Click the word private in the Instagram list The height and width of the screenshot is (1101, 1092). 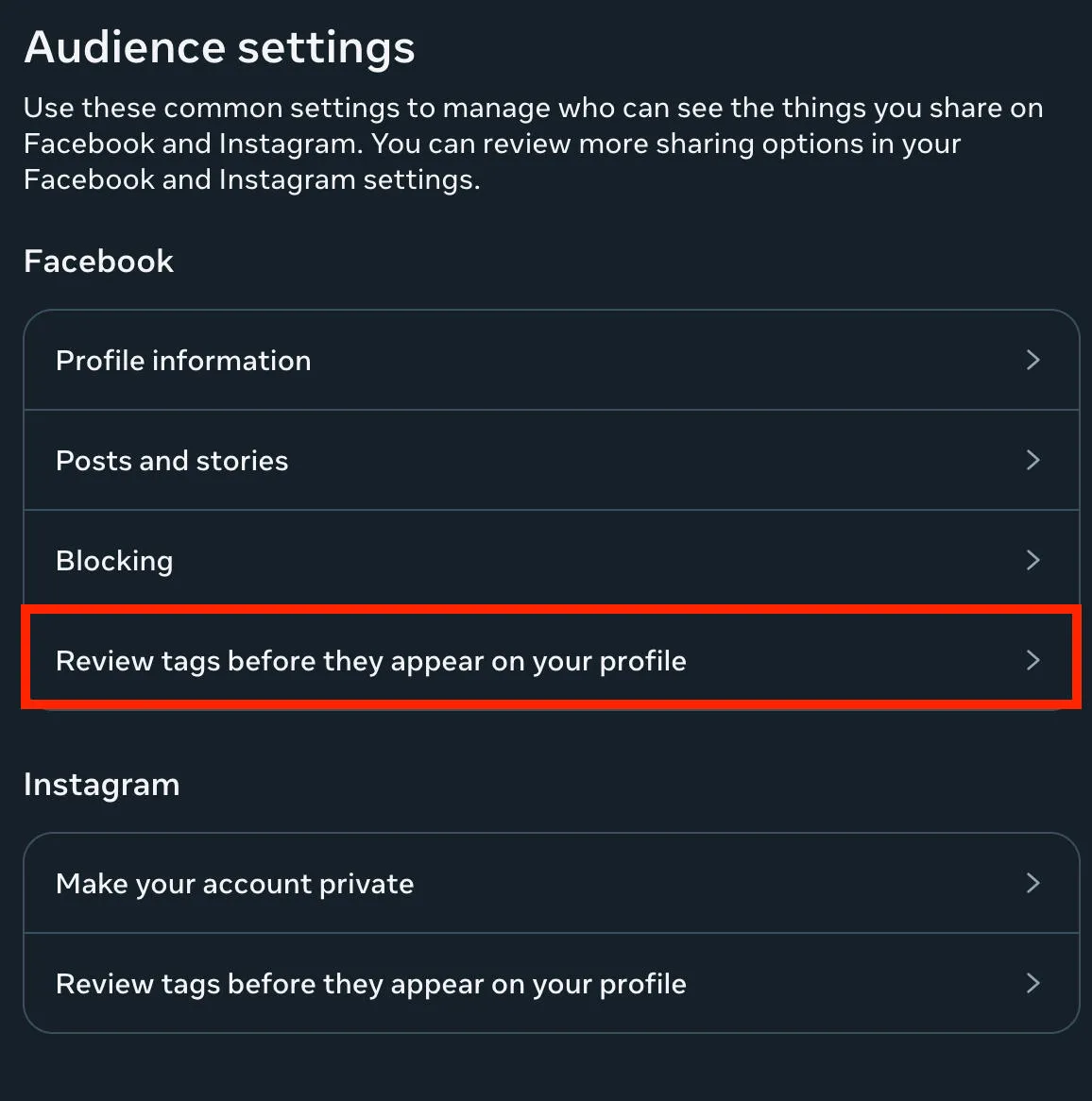point(367,885)
